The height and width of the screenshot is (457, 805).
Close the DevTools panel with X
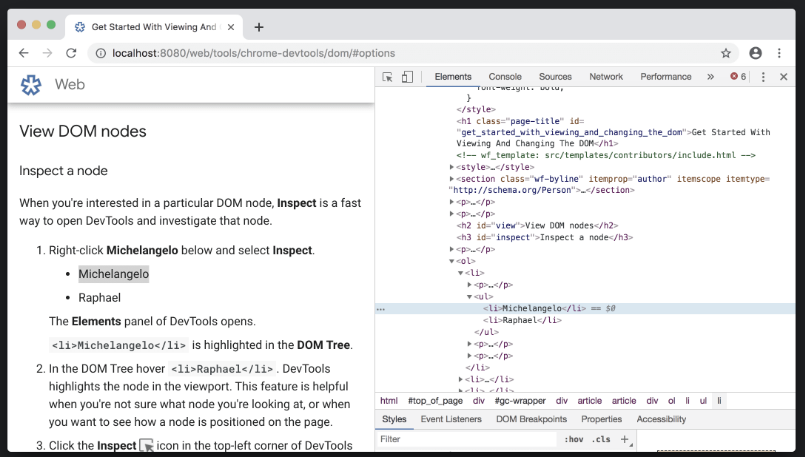click(783, 77)
